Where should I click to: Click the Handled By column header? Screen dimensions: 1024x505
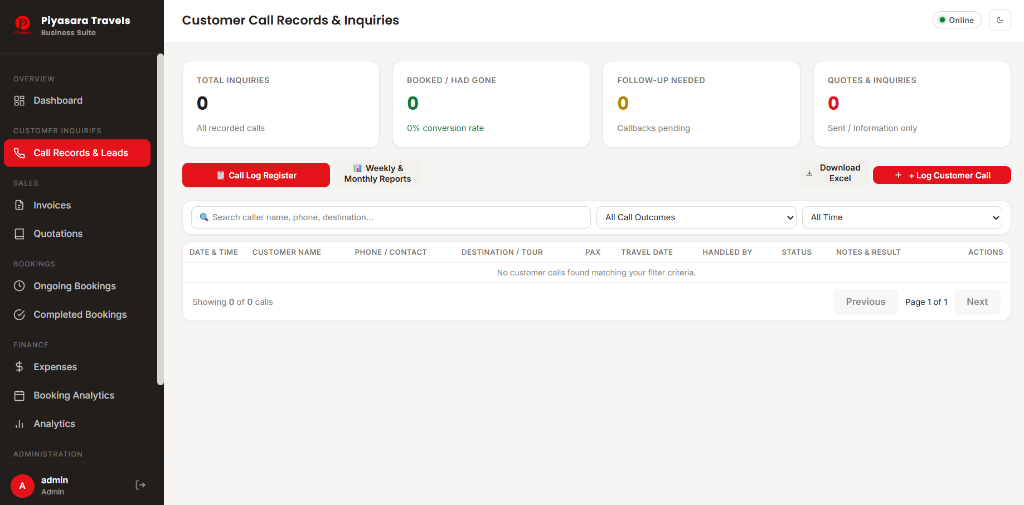(727, 252)
